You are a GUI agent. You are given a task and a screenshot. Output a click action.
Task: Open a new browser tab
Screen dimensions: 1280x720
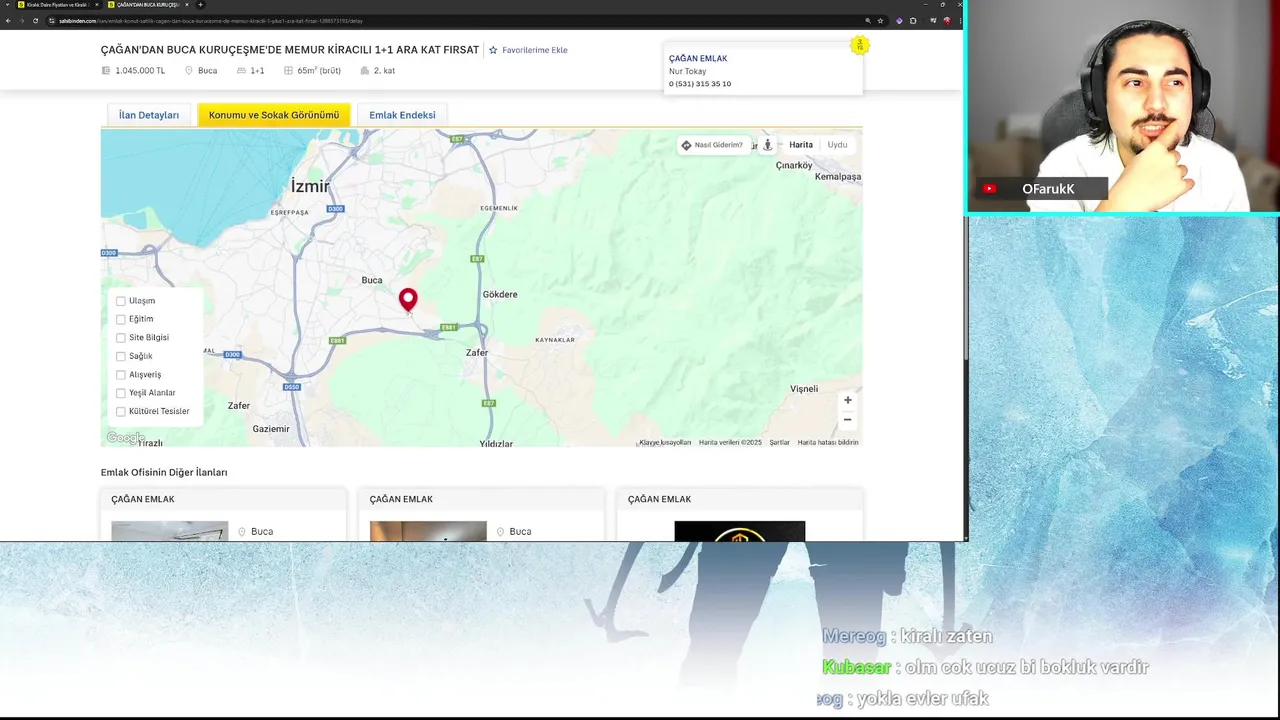point(200,5)
